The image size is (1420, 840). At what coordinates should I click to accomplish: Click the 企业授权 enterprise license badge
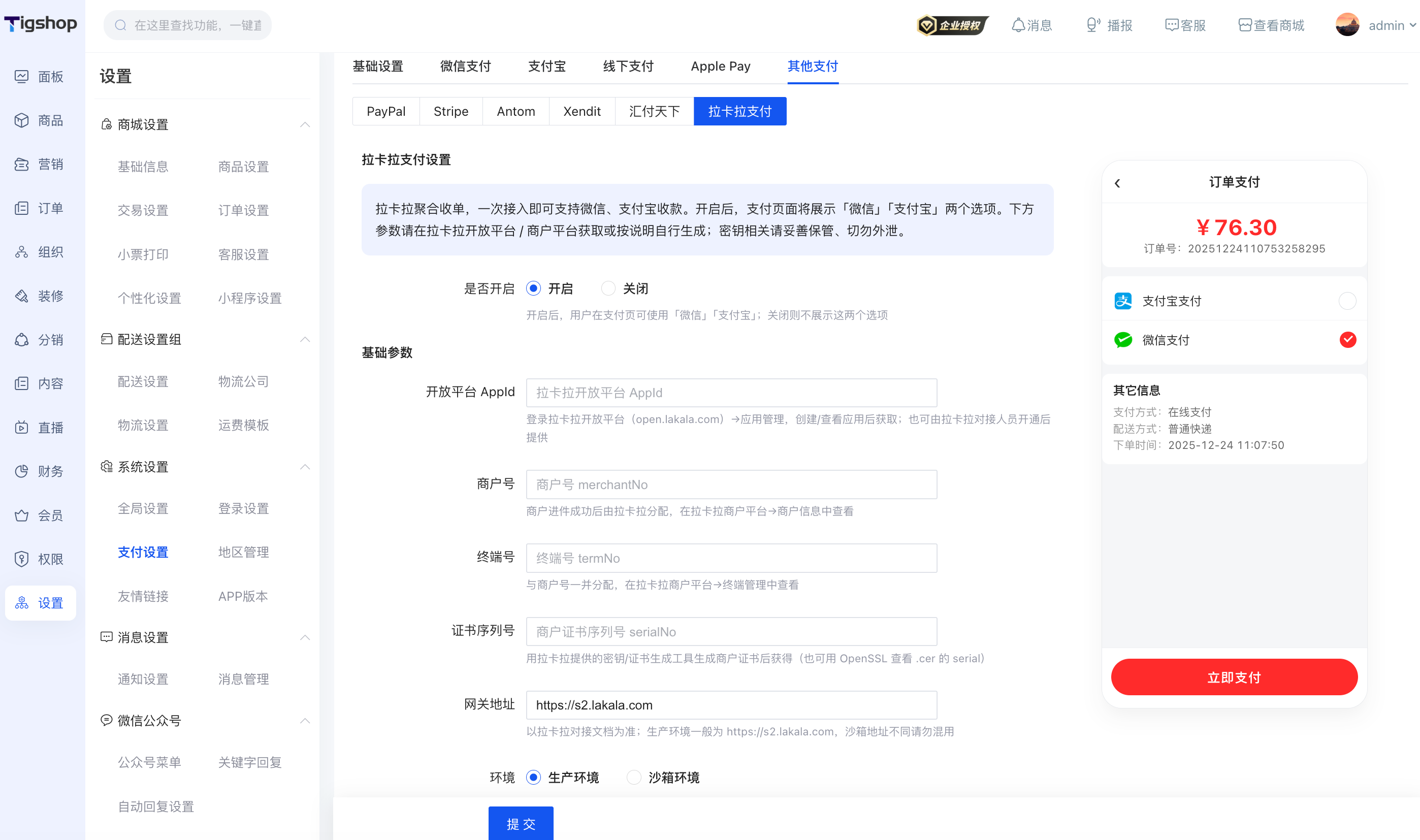tap(953, 25)
